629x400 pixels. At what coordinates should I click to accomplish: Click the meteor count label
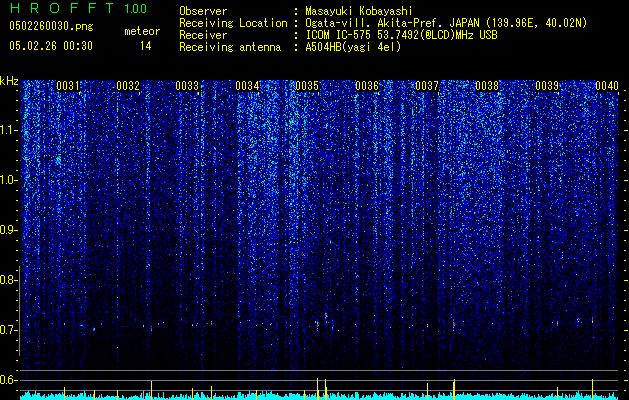142,31
